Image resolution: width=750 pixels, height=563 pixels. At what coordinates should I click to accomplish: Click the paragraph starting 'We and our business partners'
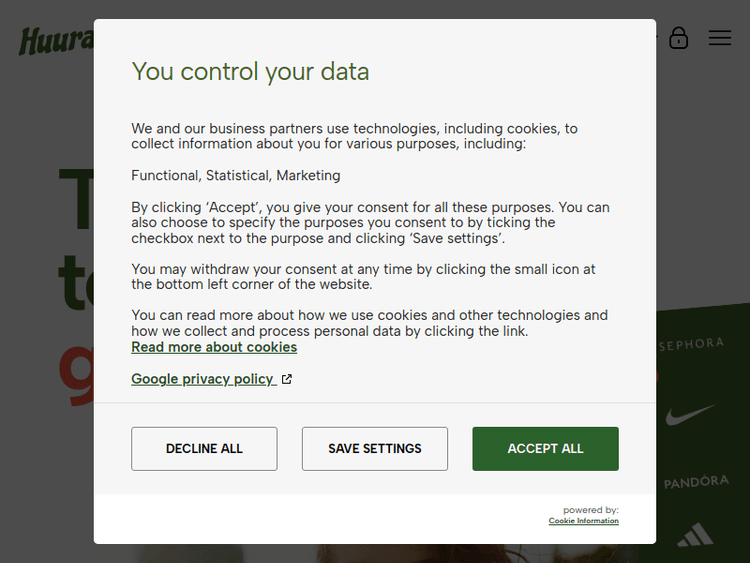[354, 136]
